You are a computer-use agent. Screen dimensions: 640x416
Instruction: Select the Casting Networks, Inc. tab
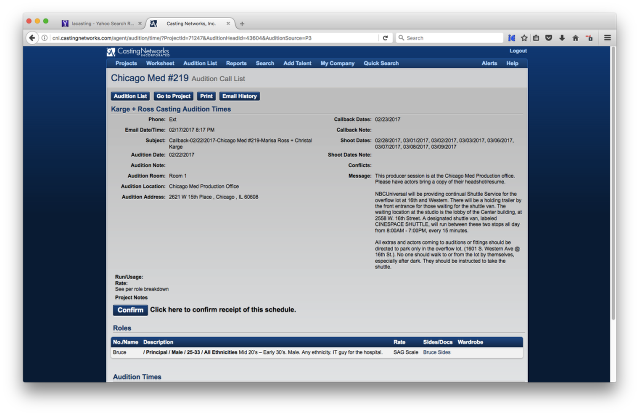tap(191, 24)
